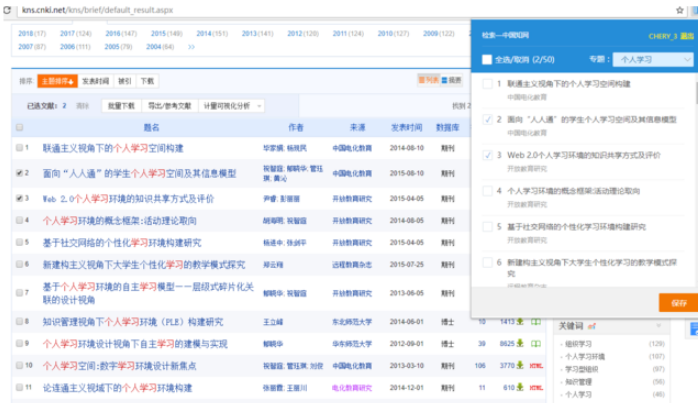This screenshot has height=403, width=699.
Task: Open the keyword chart icon next to 关键词
Action: click(592, 326)
